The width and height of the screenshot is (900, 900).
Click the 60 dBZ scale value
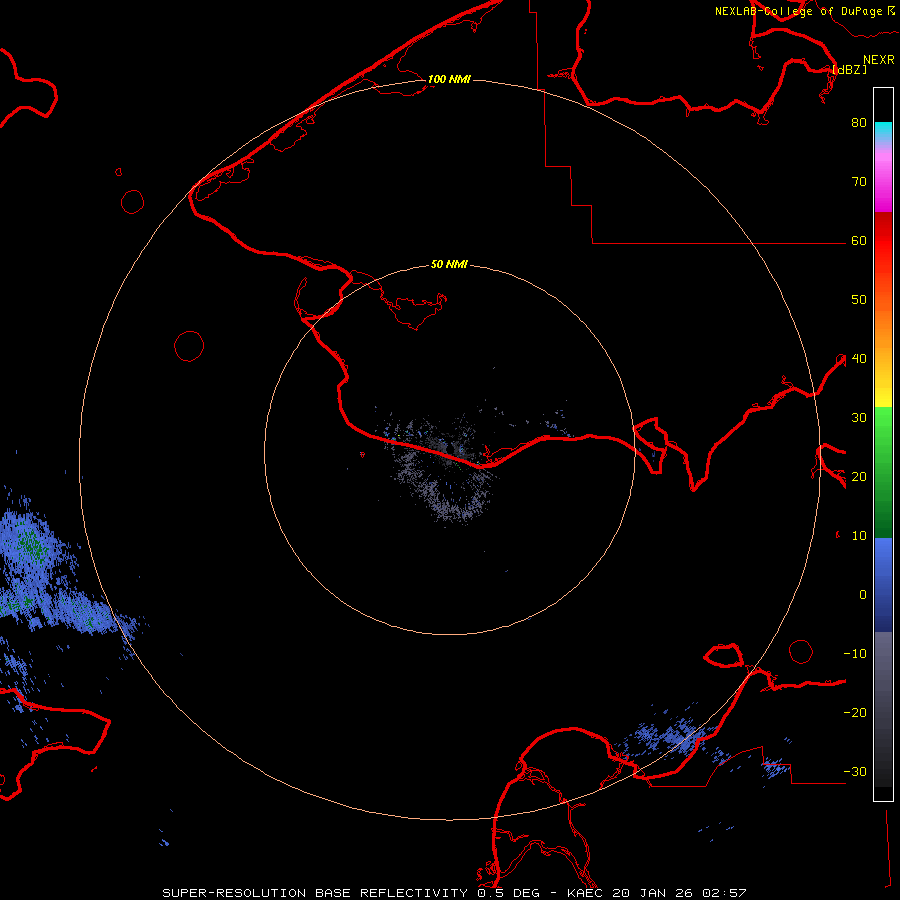[859, 240]
